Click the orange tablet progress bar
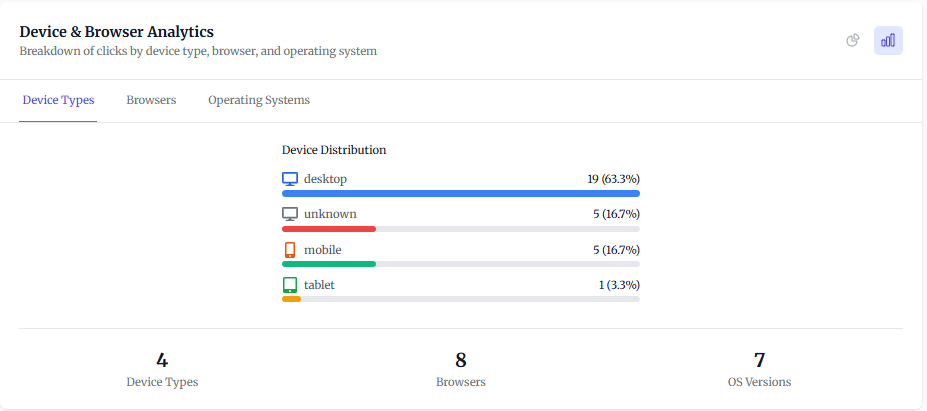 pyautogui.click(x=291, y=299)
